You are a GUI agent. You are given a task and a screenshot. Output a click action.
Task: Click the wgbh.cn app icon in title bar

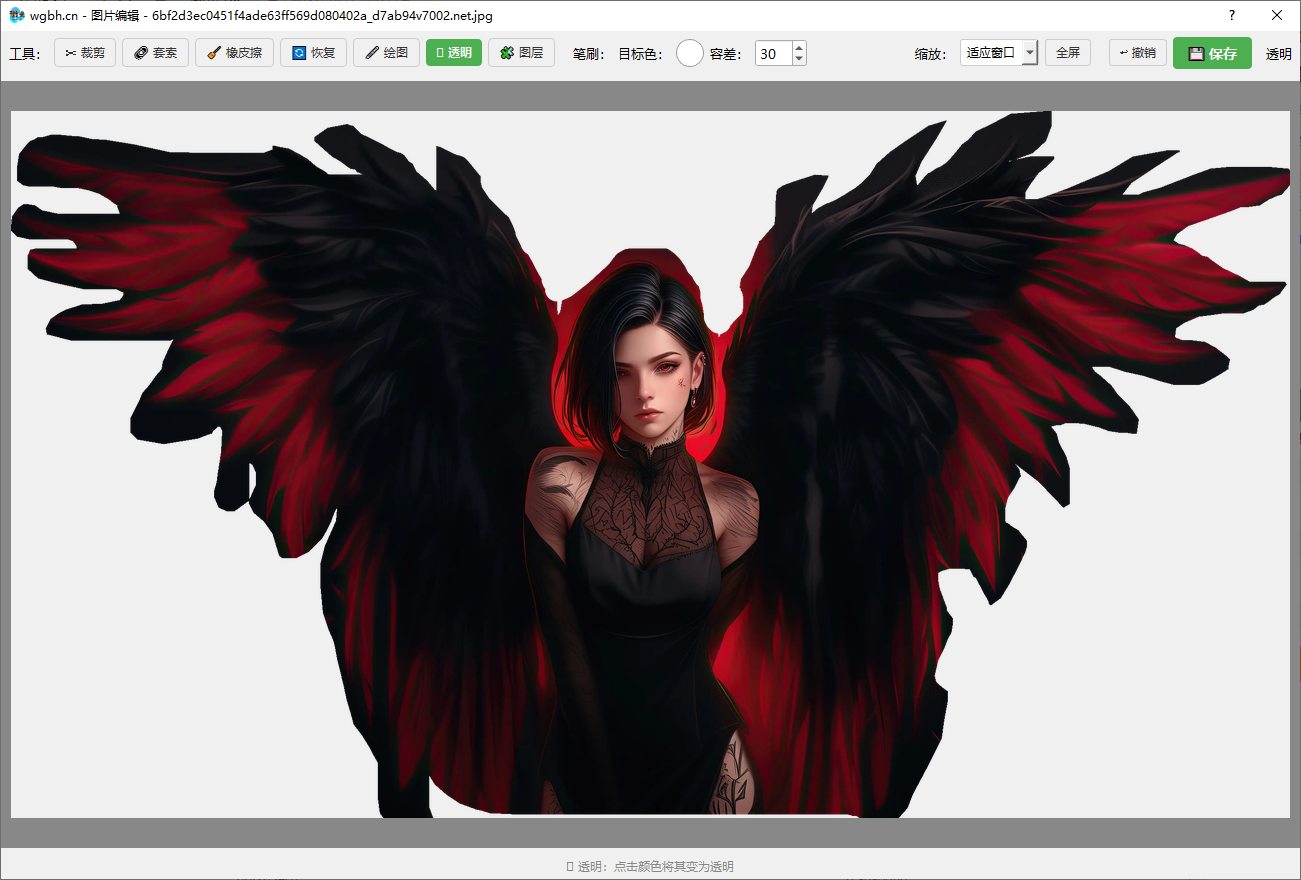point(16,16)
